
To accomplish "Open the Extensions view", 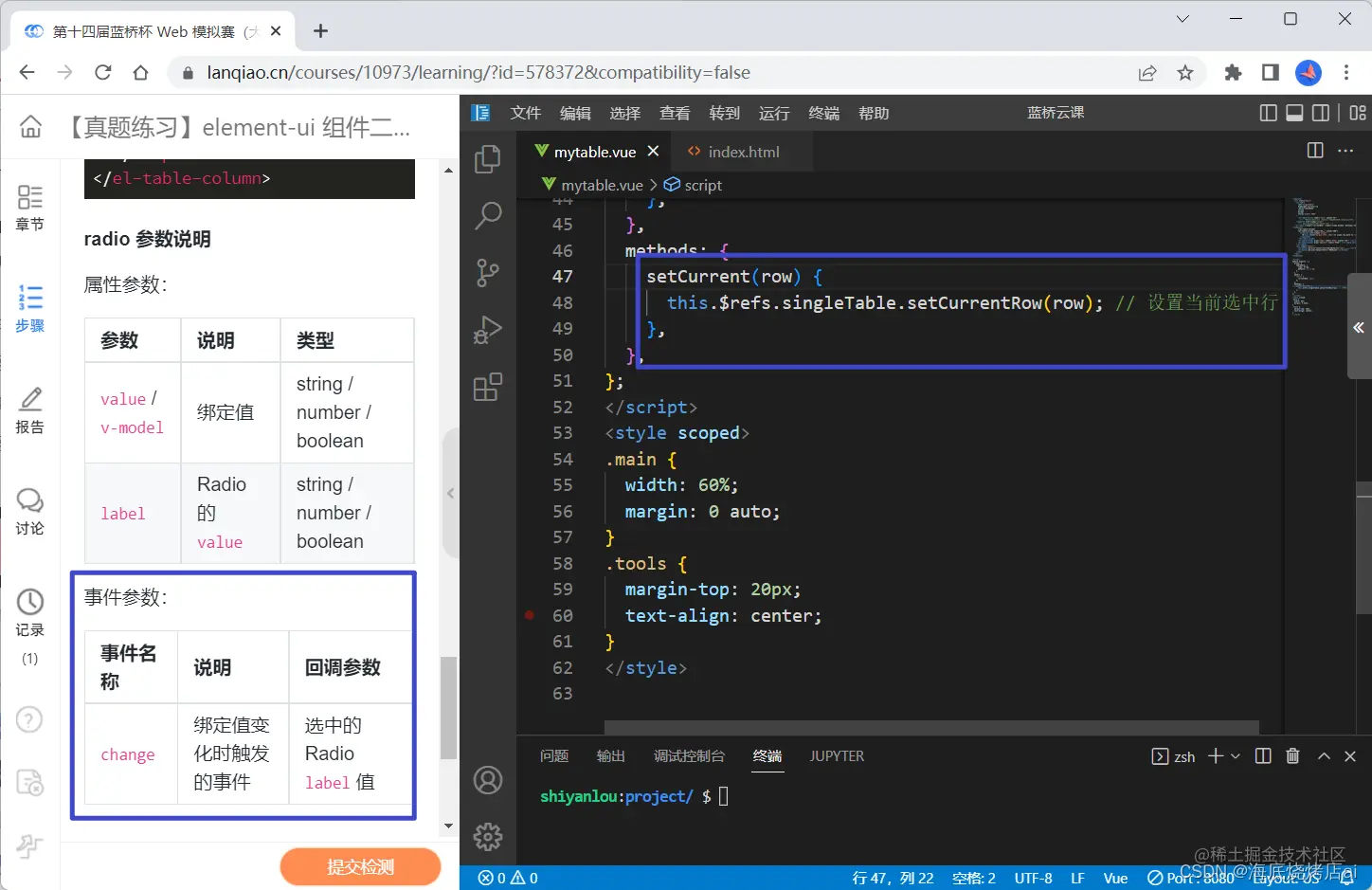I will coord(487,387).
